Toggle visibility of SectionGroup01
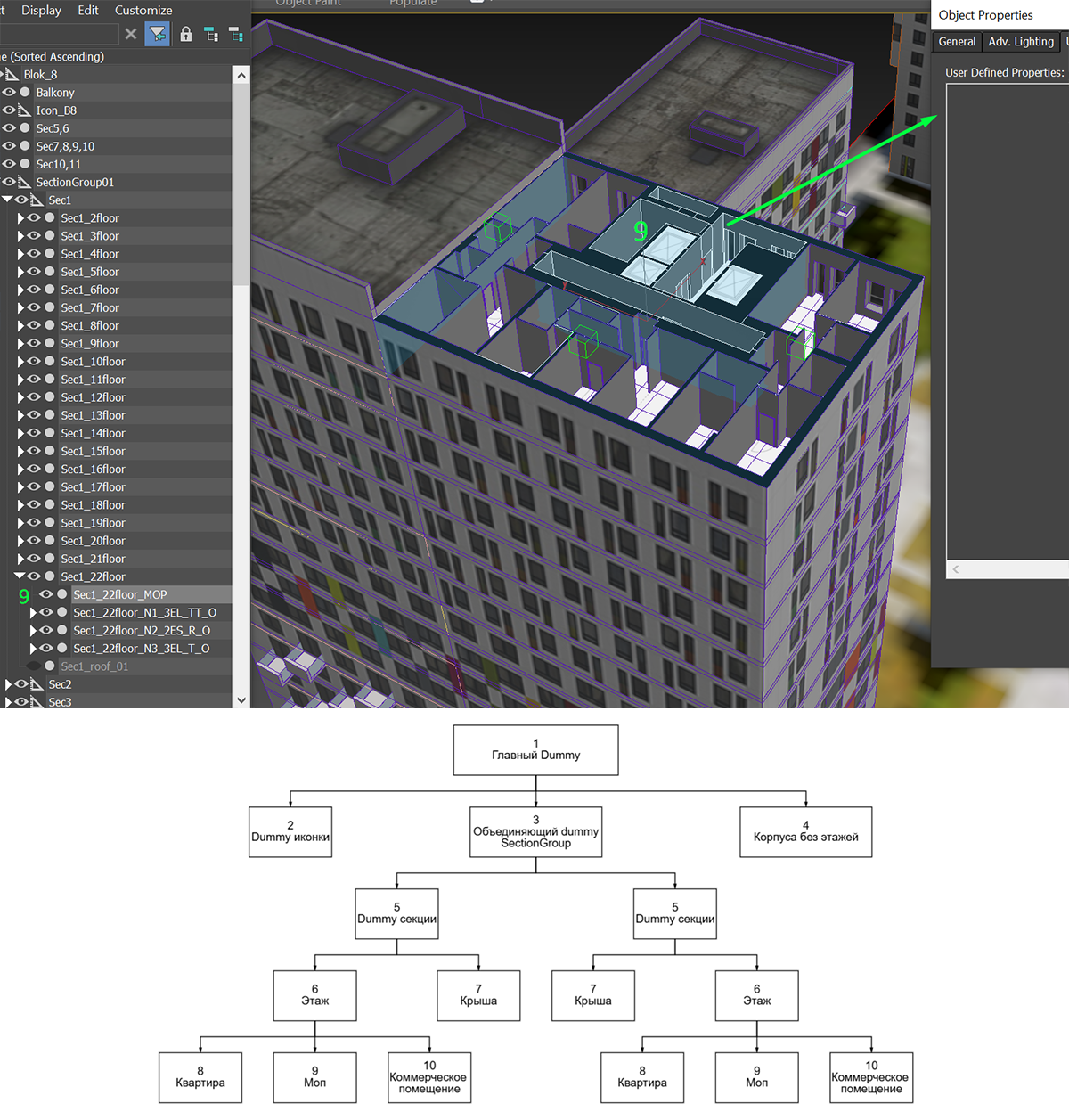Viewport: 1069px width, 1120px height. tap(9, 182)
